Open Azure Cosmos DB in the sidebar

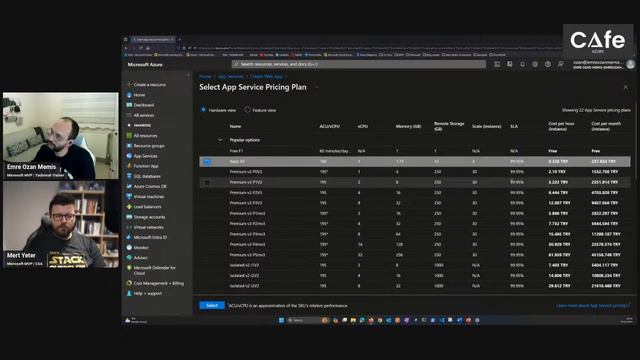pyautogui.click(x=146, y=187)
